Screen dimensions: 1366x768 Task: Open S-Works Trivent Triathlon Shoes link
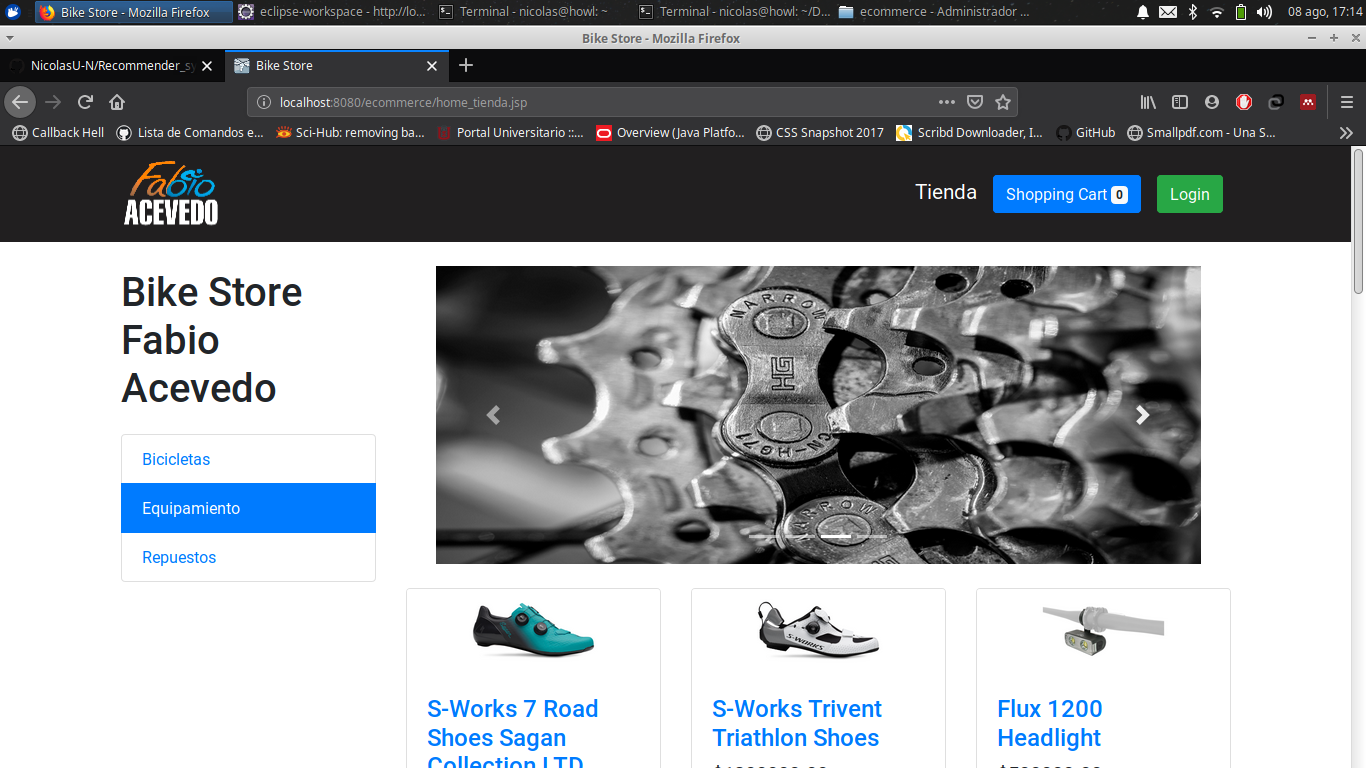coord(797,723)
